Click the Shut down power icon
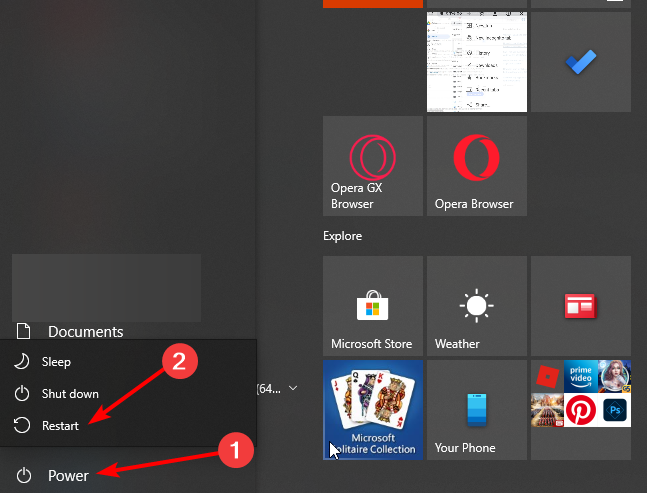647x493 pixels. tap(22, 394)
